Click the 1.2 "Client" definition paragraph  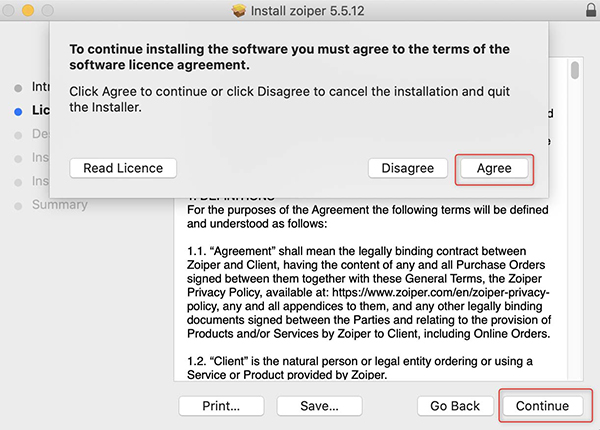pyautogui.click(x=360, y=368)
